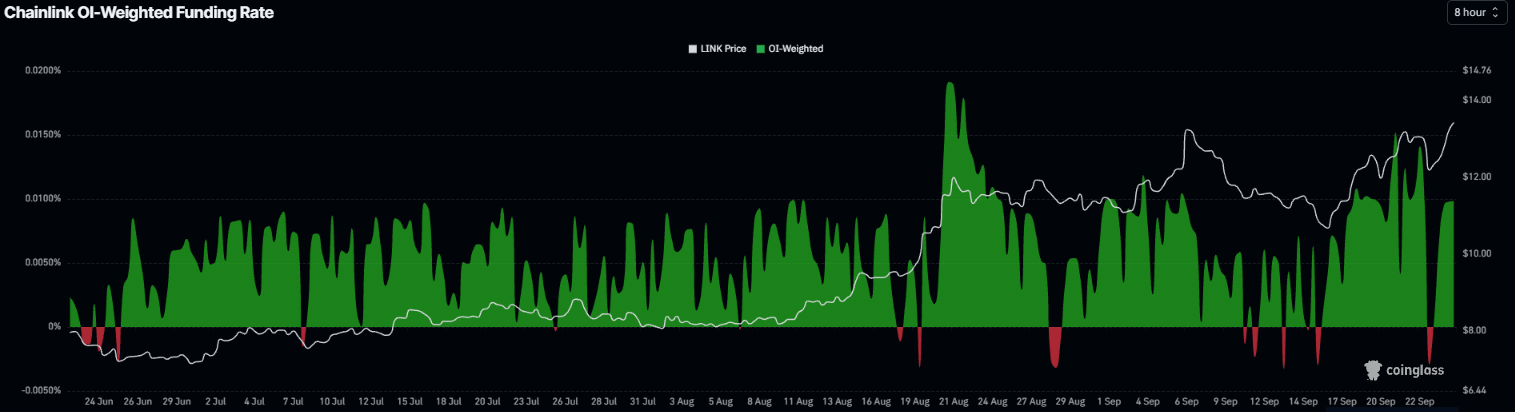Click the chart title Chainlink OI-Weighted Funding Rate

(x=140, y=14)
